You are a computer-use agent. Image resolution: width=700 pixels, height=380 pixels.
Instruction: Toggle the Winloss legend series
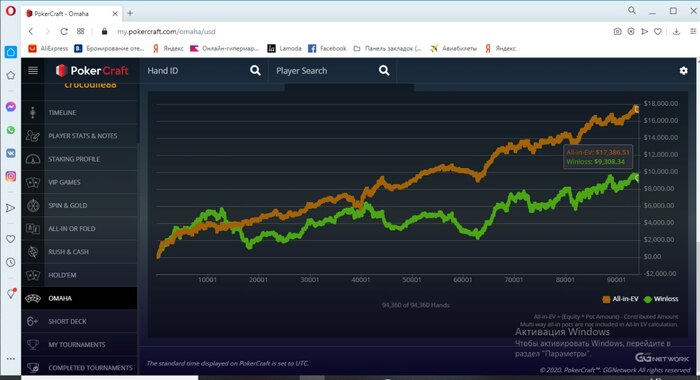pos(661,299)
